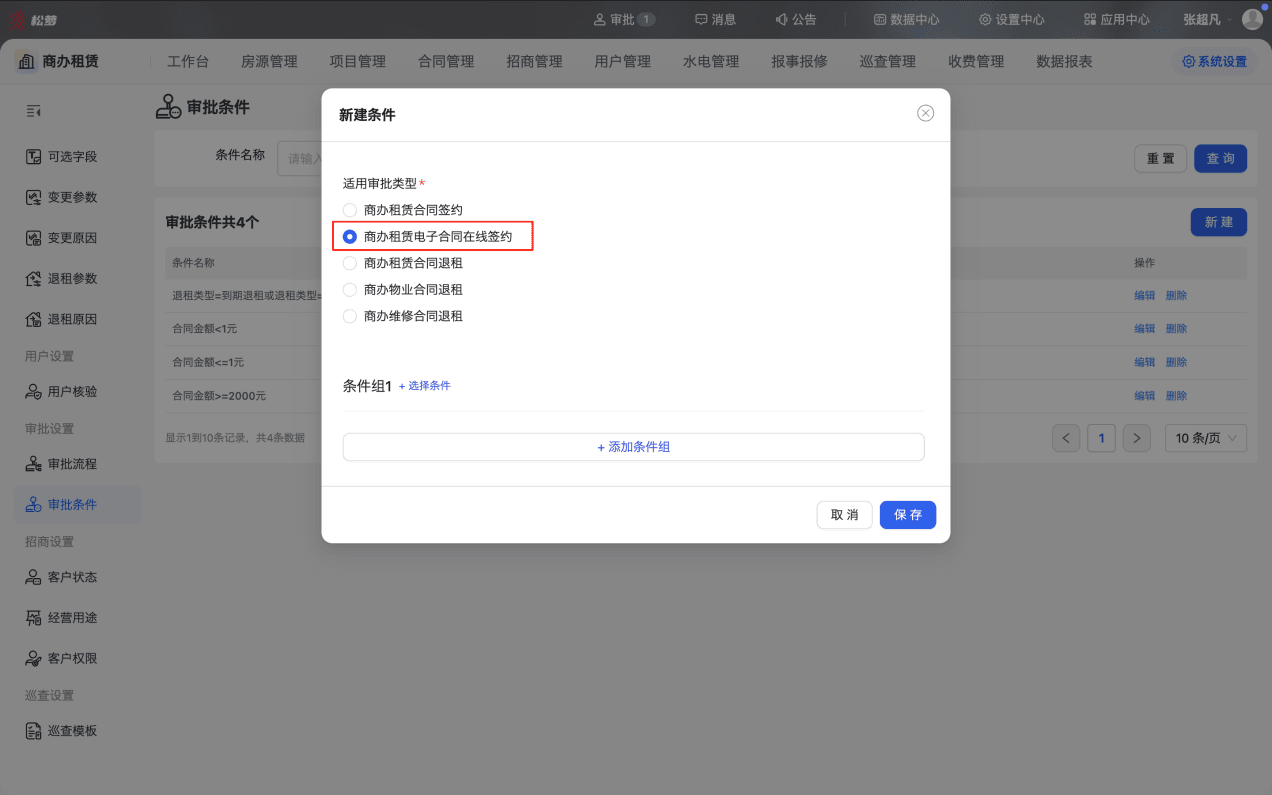Click 保存 button in dialog
Image resolution: width=1272 pixels, height=795 pixels.
click(908, 515)
